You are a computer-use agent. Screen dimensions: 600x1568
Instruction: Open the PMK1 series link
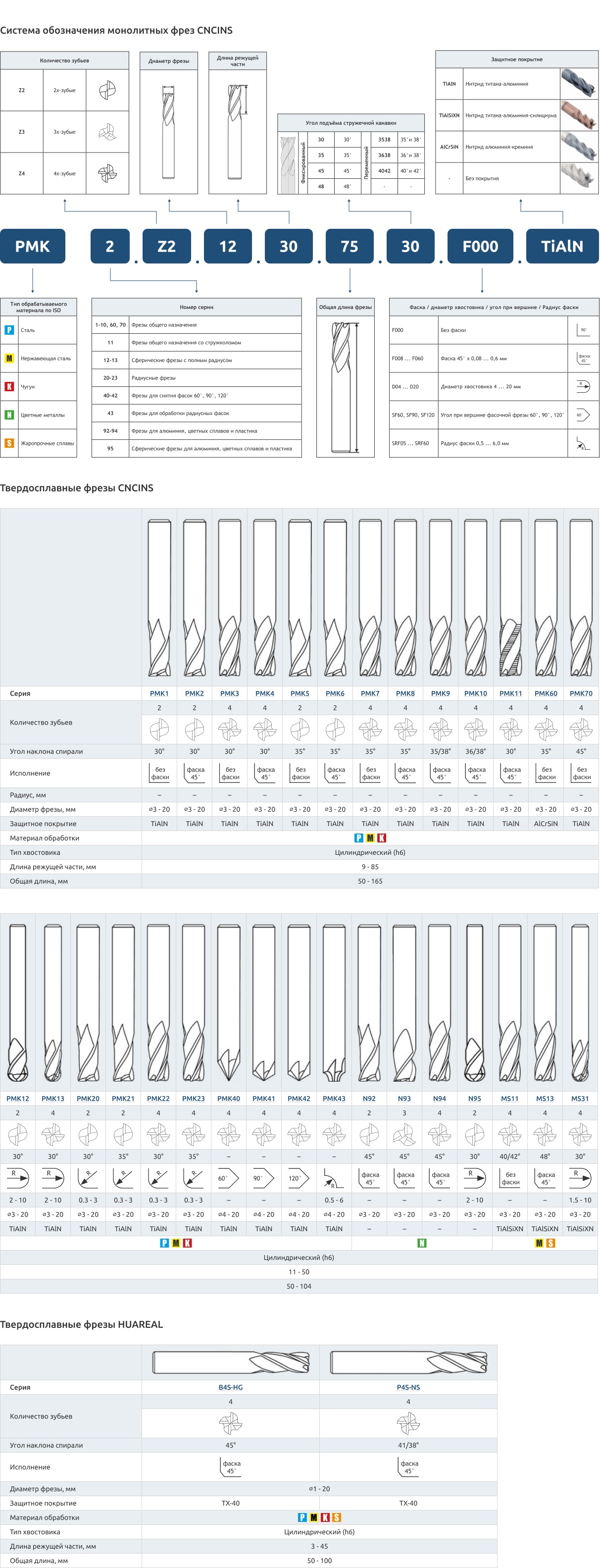tap(159, 693)
